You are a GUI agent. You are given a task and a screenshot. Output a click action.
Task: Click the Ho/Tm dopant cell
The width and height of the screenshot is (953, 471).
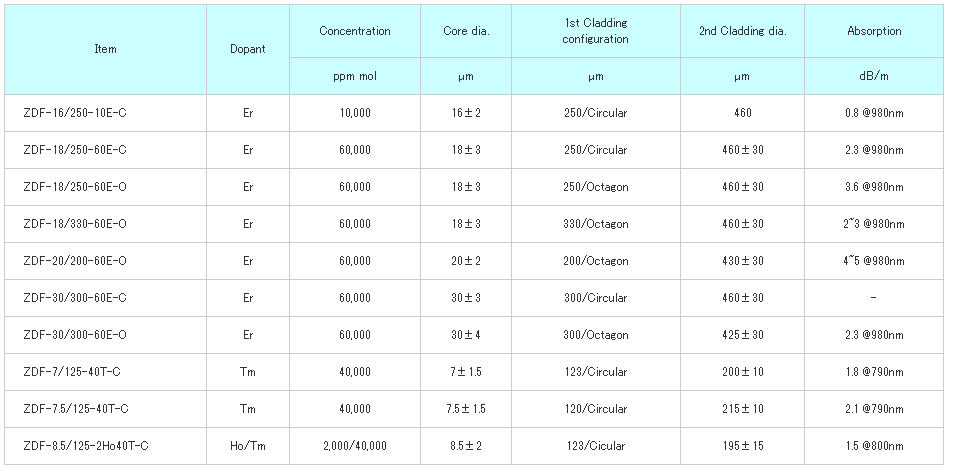pos(248,446)
